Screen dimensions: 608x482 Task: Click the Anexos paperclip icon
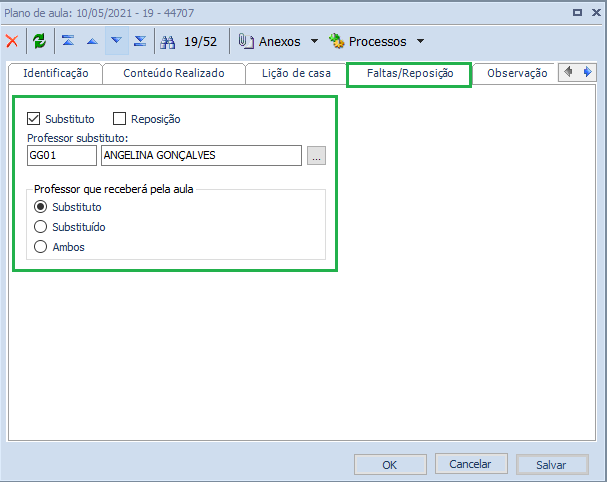point(246,41)
